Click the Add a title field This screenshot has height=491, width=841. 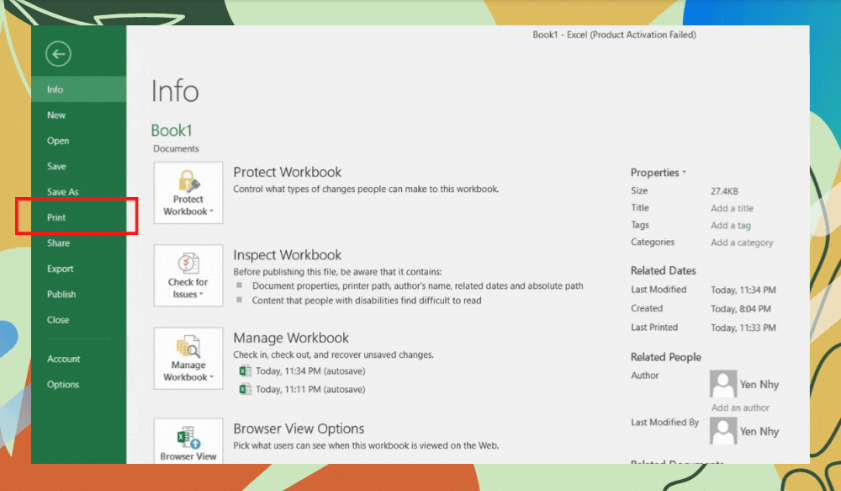pos(732,208)
